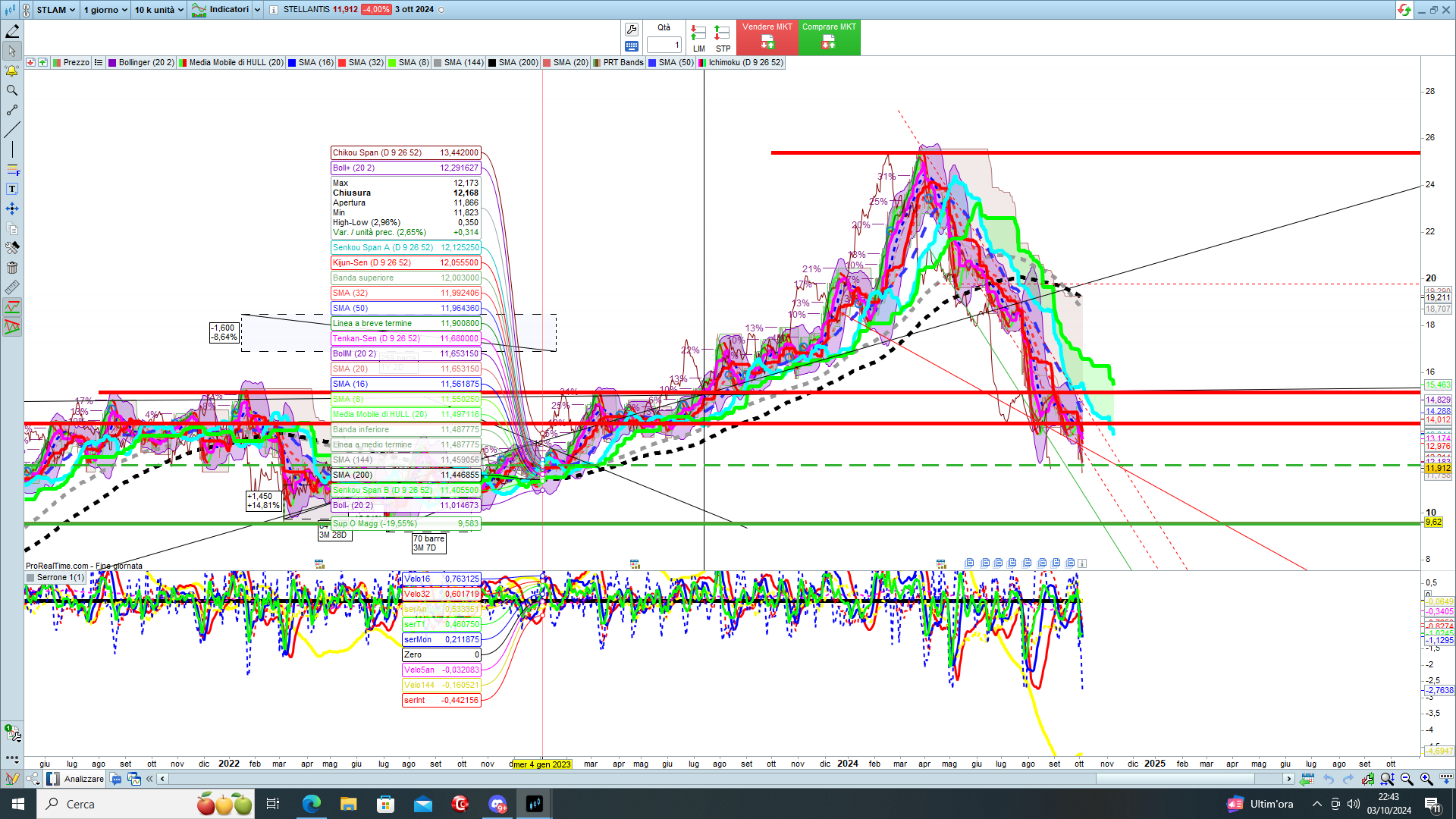The height and width of the screenshot is (819, 1456).
Task: Toggle Media Mobile di HULL (20) legend
Action: pyautogui.click(x=231, y=63)
